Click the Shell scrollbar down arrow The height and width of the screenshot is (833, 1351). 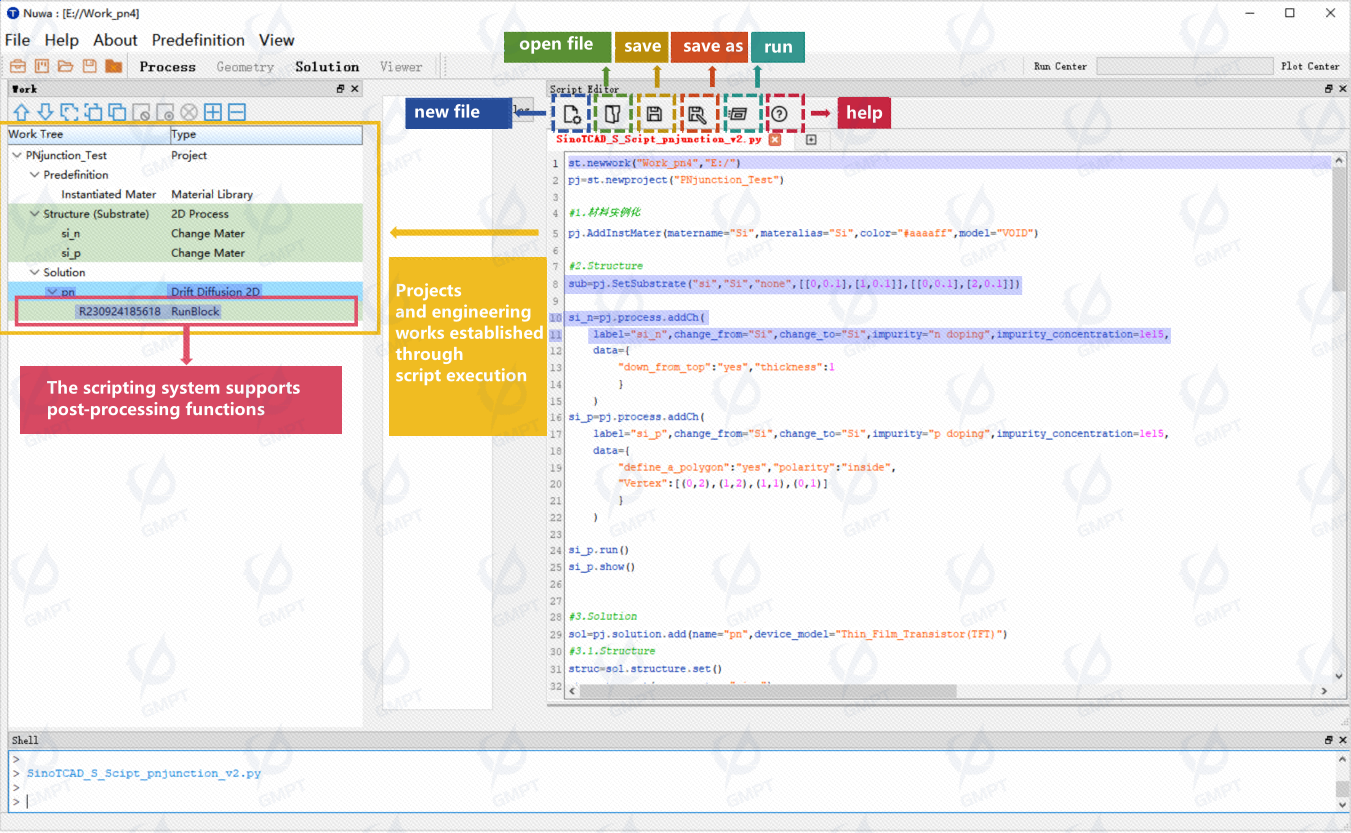point(1342,804)
